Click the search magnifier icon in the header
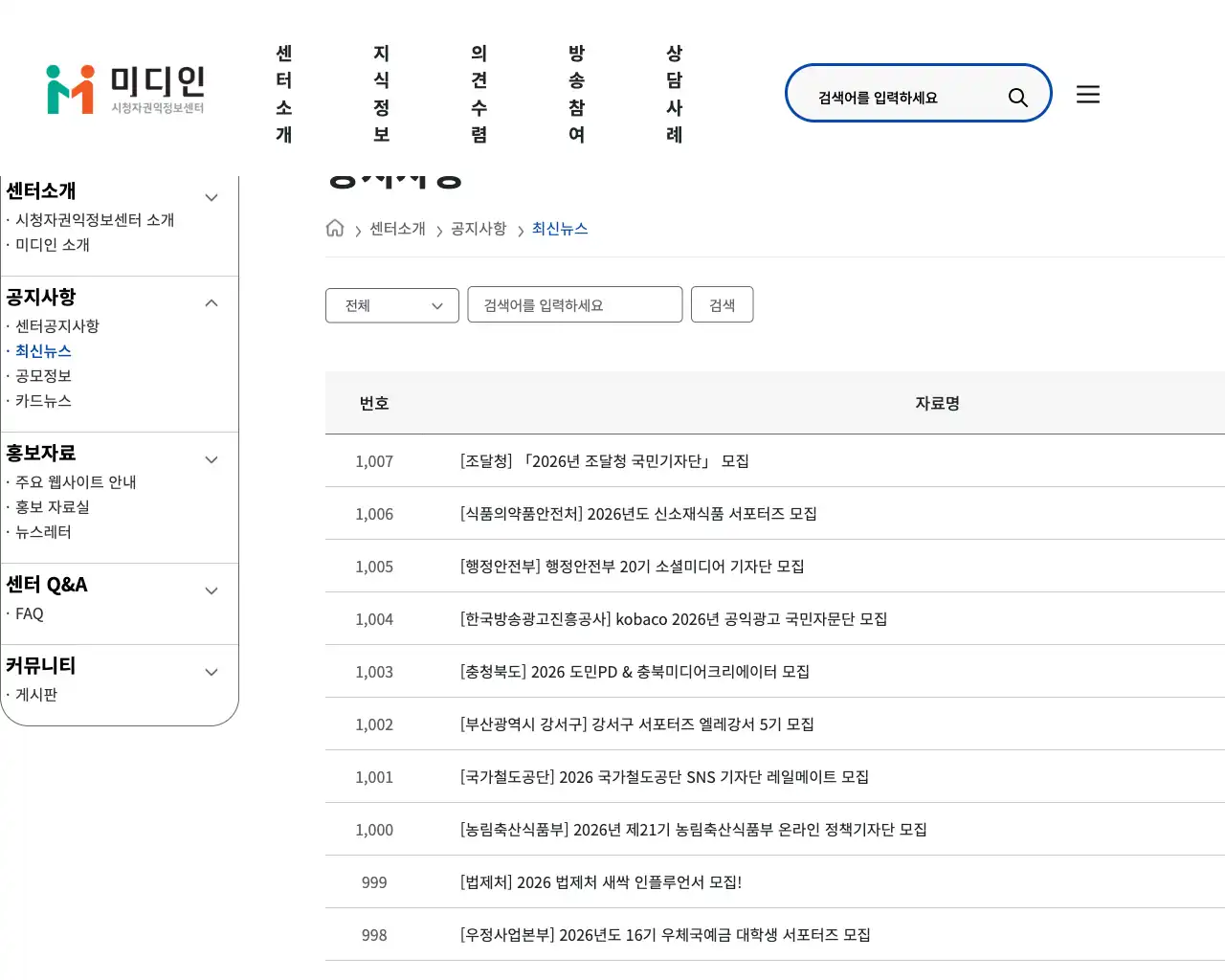The height and width of the screenshot is (980, 1225). pyautogui.click(x=1017, y=94)
